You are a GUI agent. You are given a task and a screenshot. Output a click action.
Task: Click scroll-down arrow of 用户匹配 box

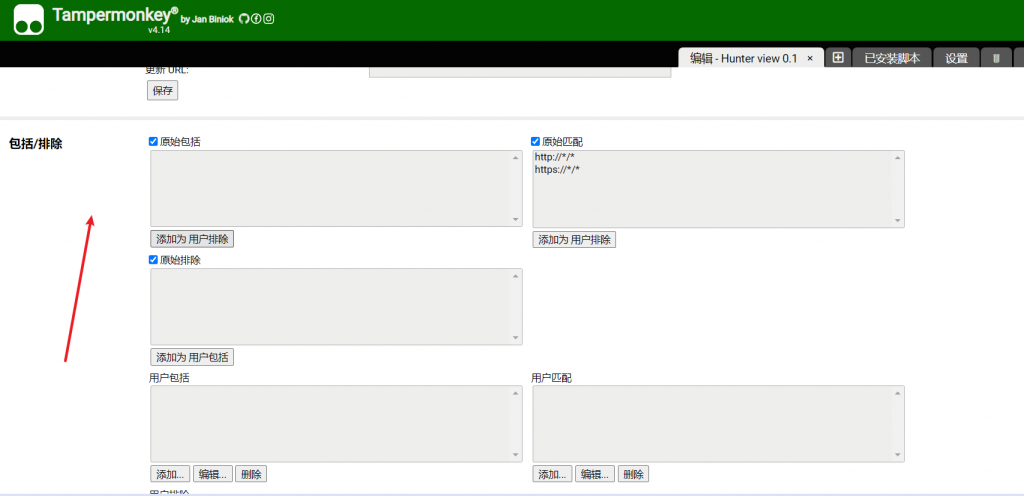pos(897,455)
